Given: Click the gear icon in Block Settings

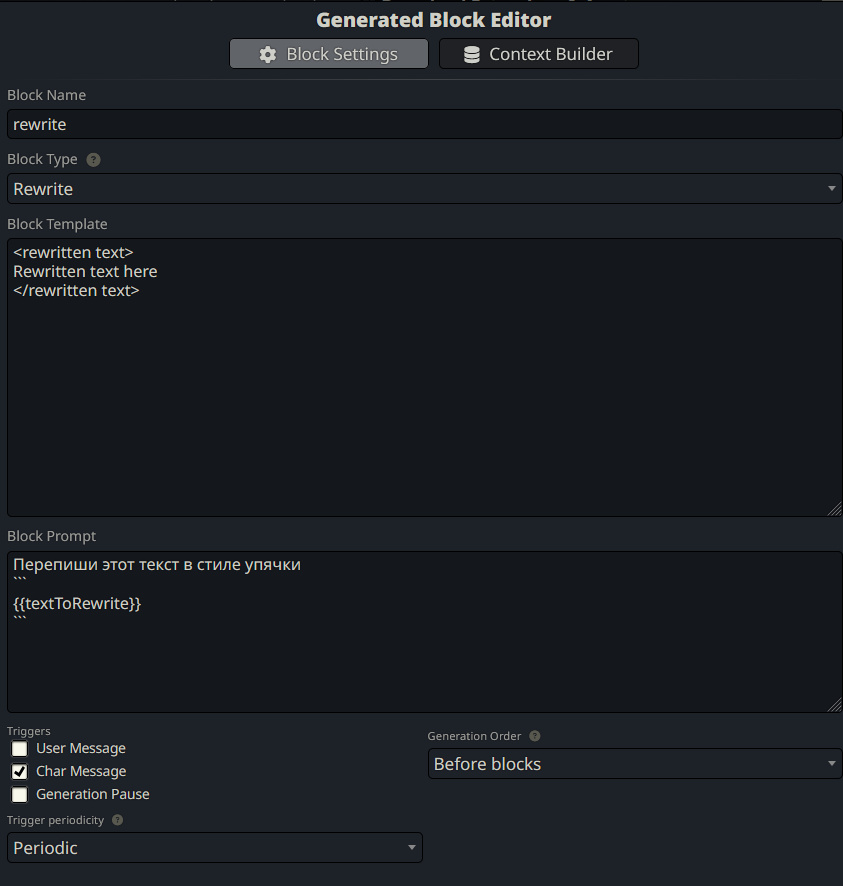Looking at the screenshot, I should coord(267,54).
